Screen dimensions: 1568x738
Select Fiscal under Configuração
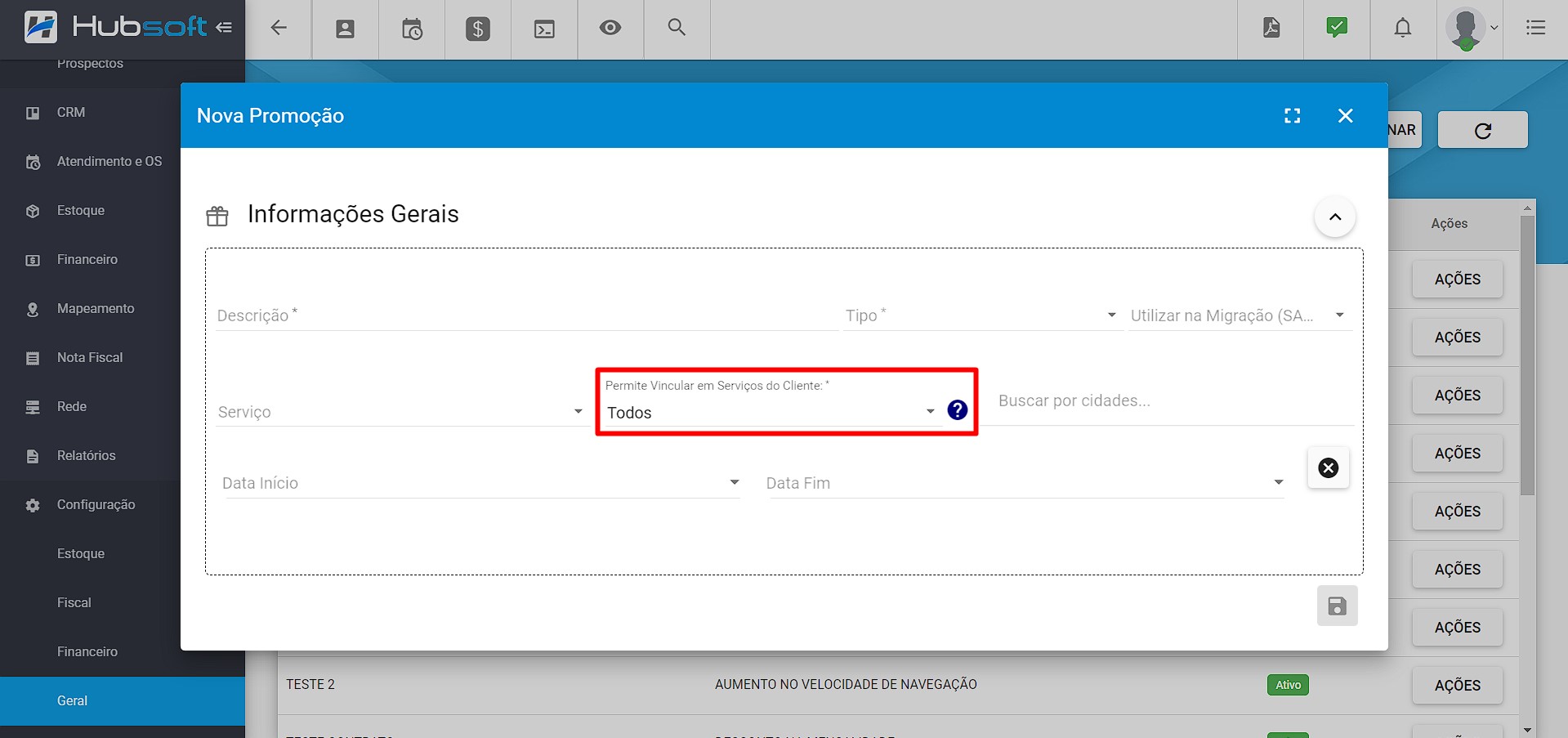coord(74,603)
